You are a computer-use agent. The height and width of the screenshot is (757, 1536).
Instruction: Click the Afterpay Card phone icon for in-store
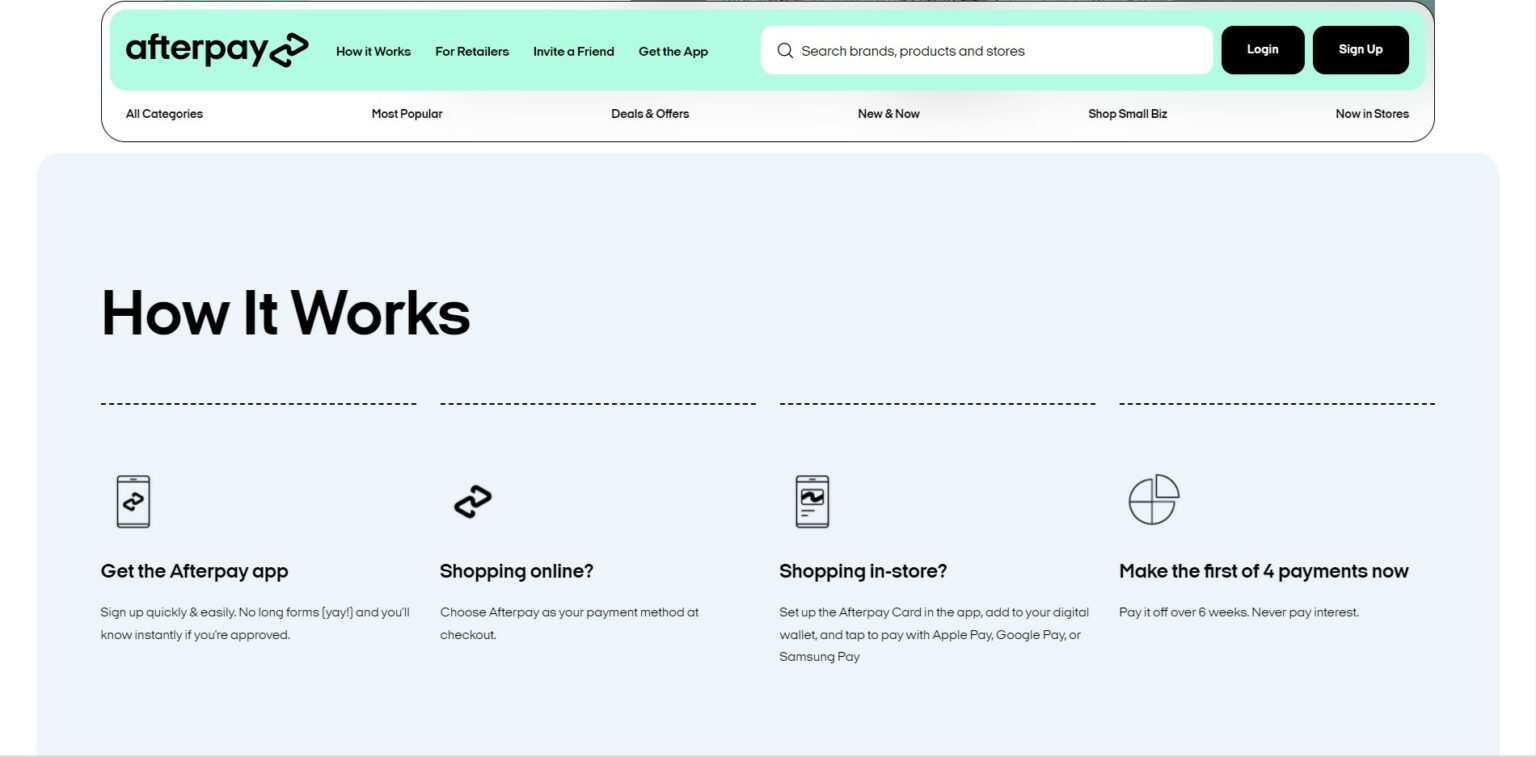tap(812, 501)
